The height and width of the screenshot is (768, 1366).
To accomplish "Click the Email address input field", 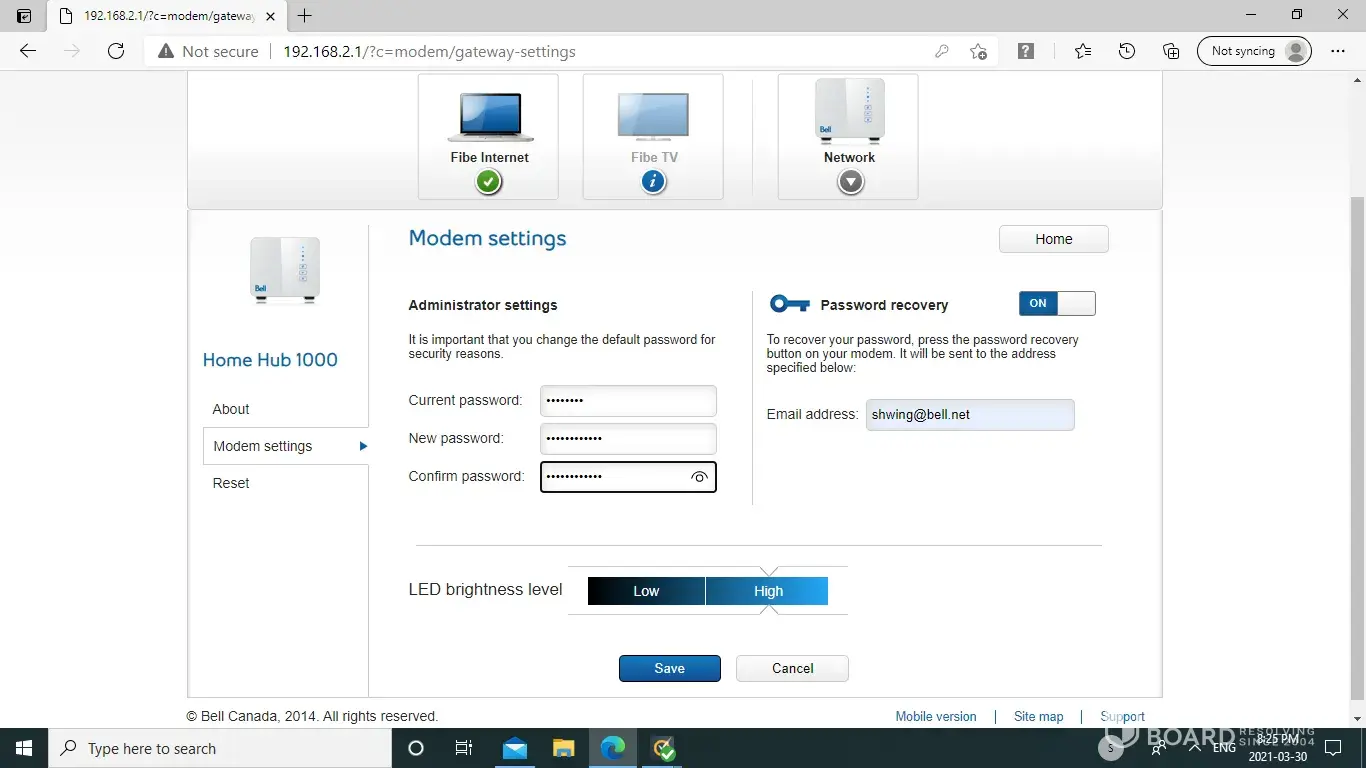I will (x=969, y=415).
